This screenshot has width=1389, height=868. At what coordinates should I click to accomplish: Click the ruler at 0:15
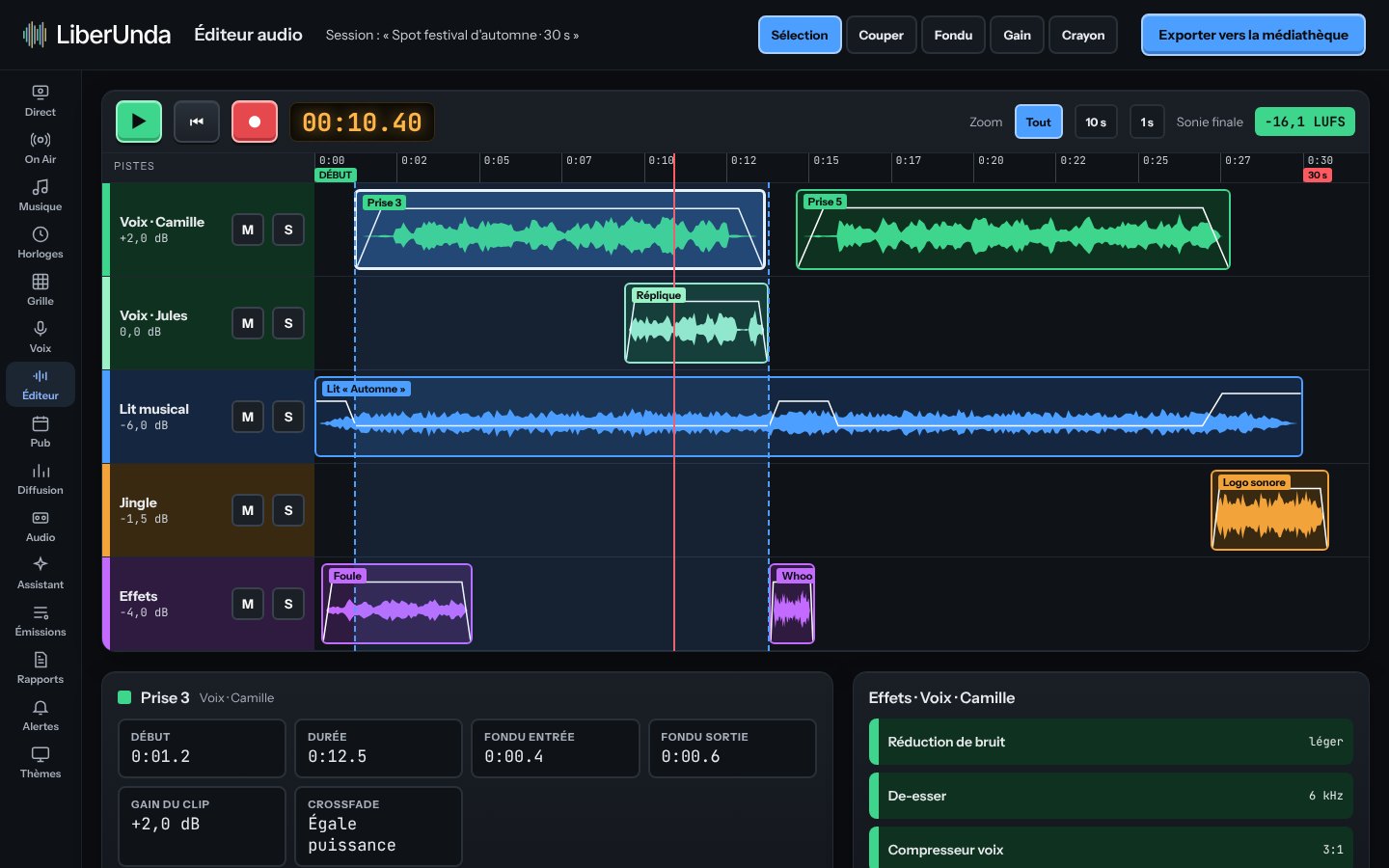pos(826,160)
